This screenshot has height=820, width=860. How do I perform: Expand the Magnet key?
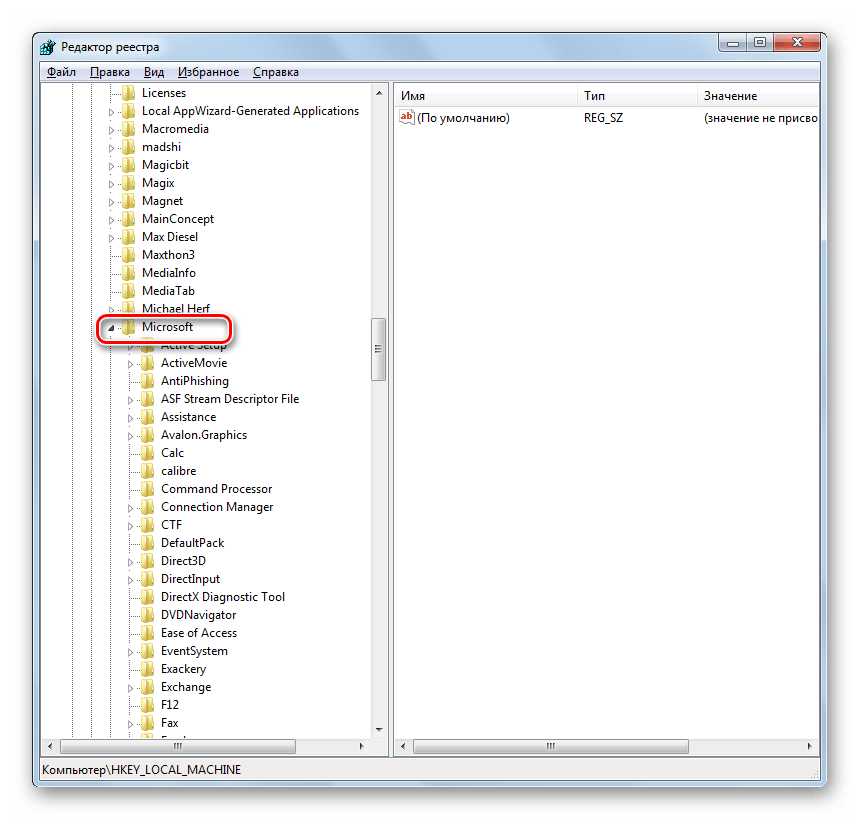coord(111,202)
